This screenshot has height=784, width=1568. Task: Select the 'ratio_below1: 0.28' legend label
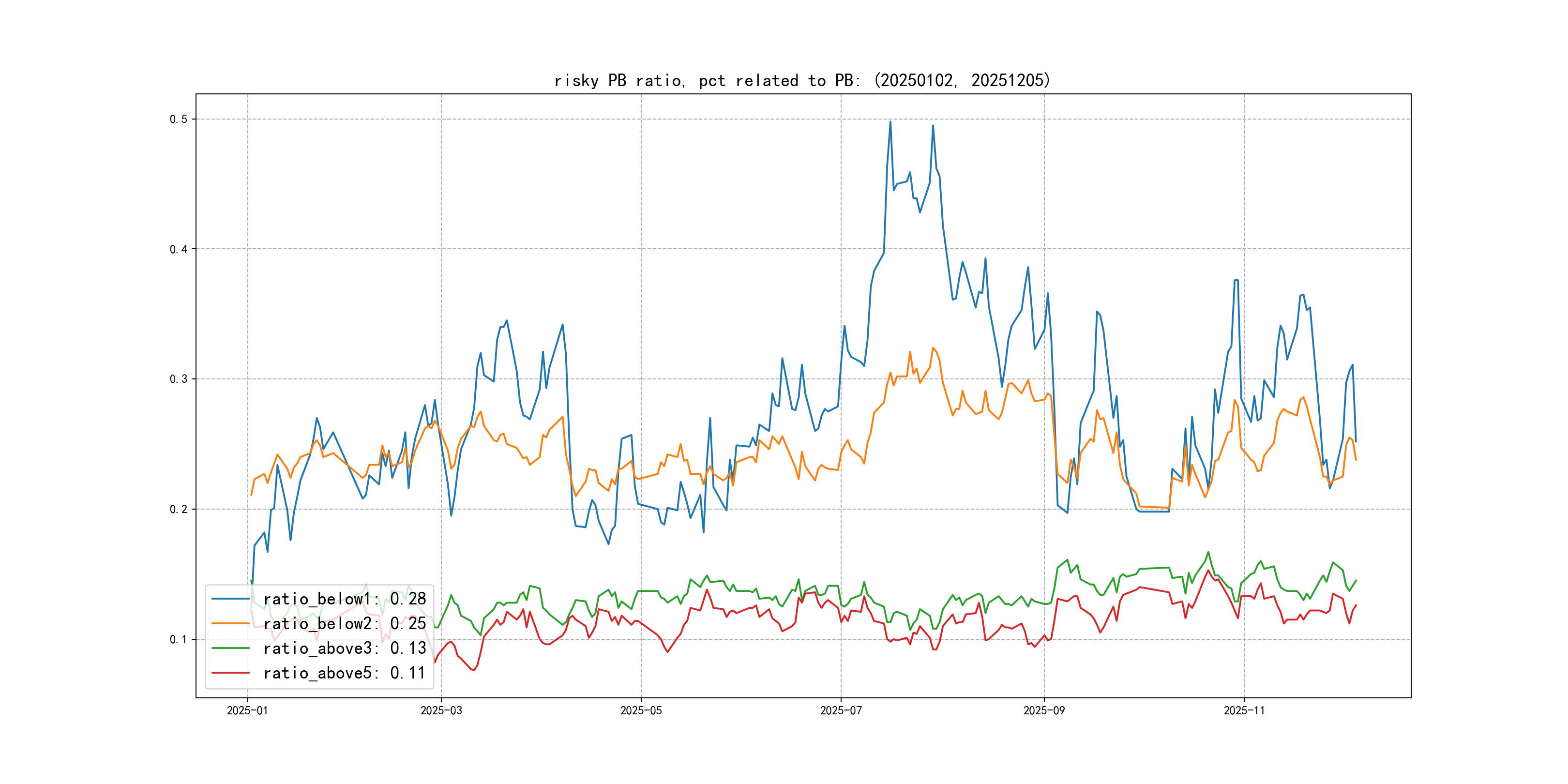click(345, 599)
